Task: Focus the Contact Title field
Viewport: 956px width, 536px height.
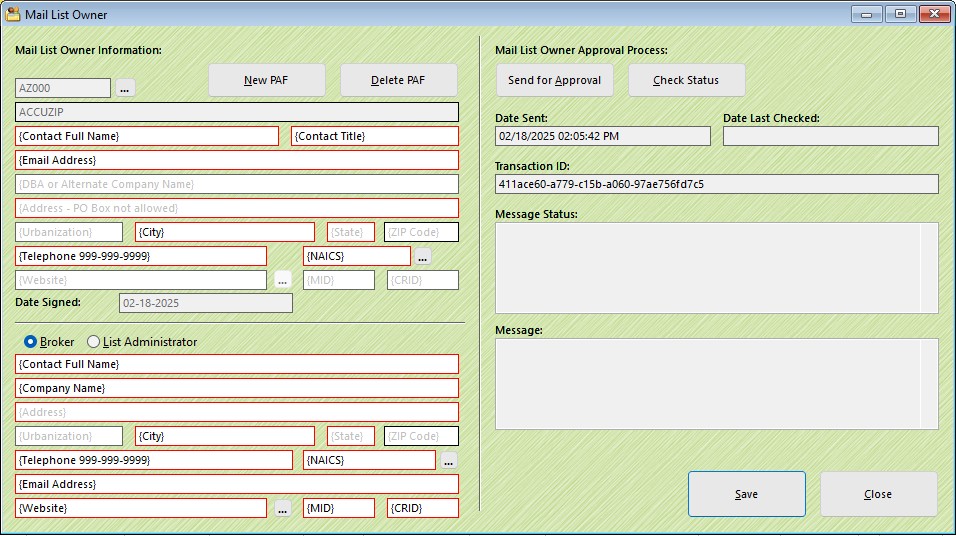Action: click(375, 136)
